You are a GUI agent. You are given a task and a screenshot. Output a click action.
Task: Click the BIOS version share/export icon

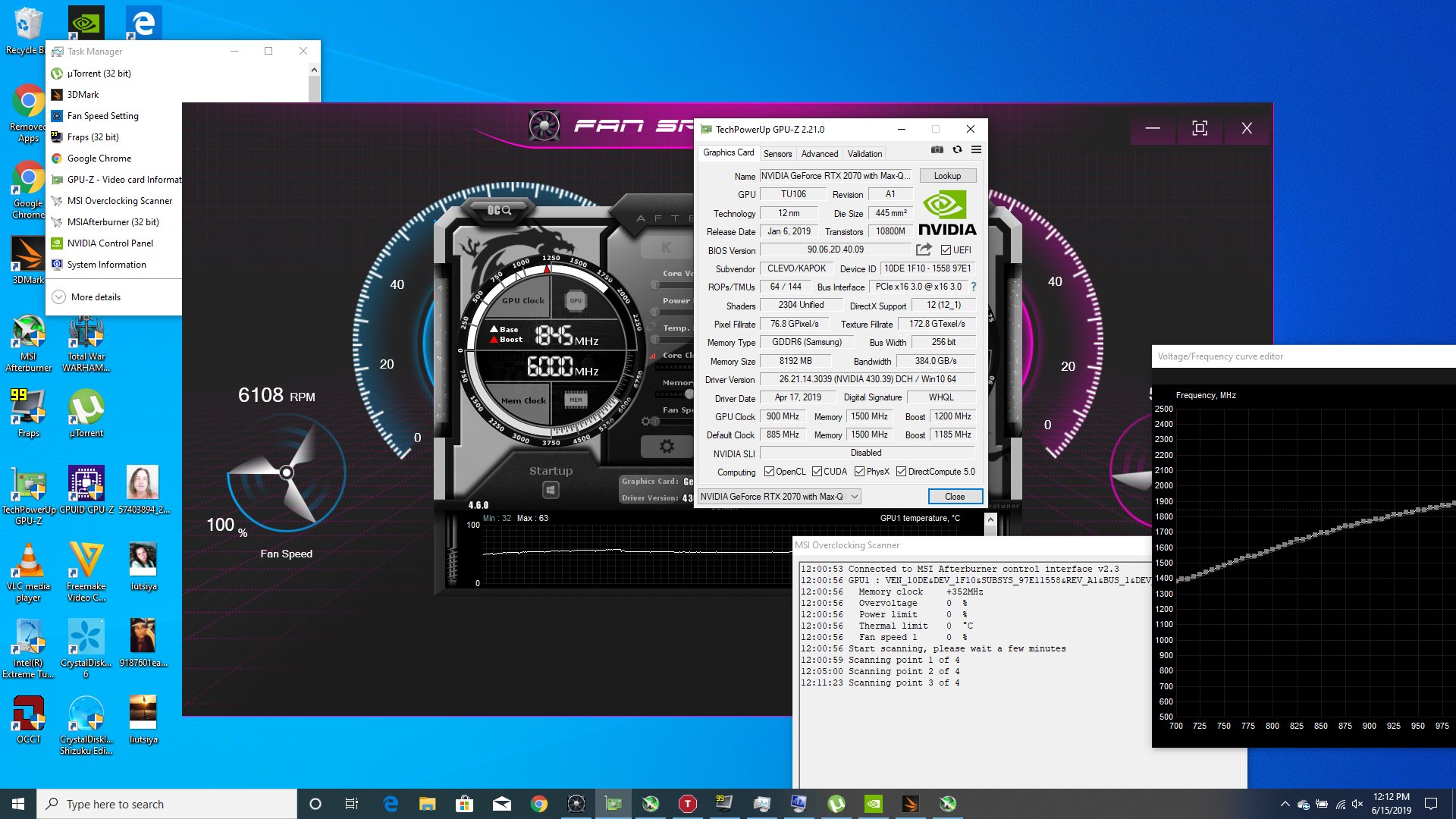[x=924, y=249]
